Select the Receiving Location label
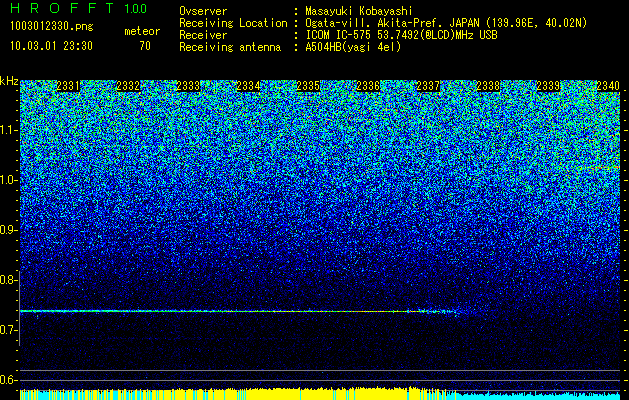The width and height of the screenshot is (629, 400). click(233, 23)
